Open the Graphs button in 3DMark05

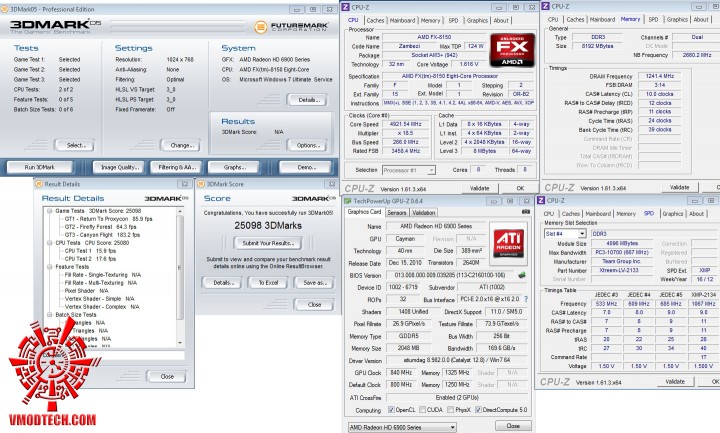coord(235,168)
